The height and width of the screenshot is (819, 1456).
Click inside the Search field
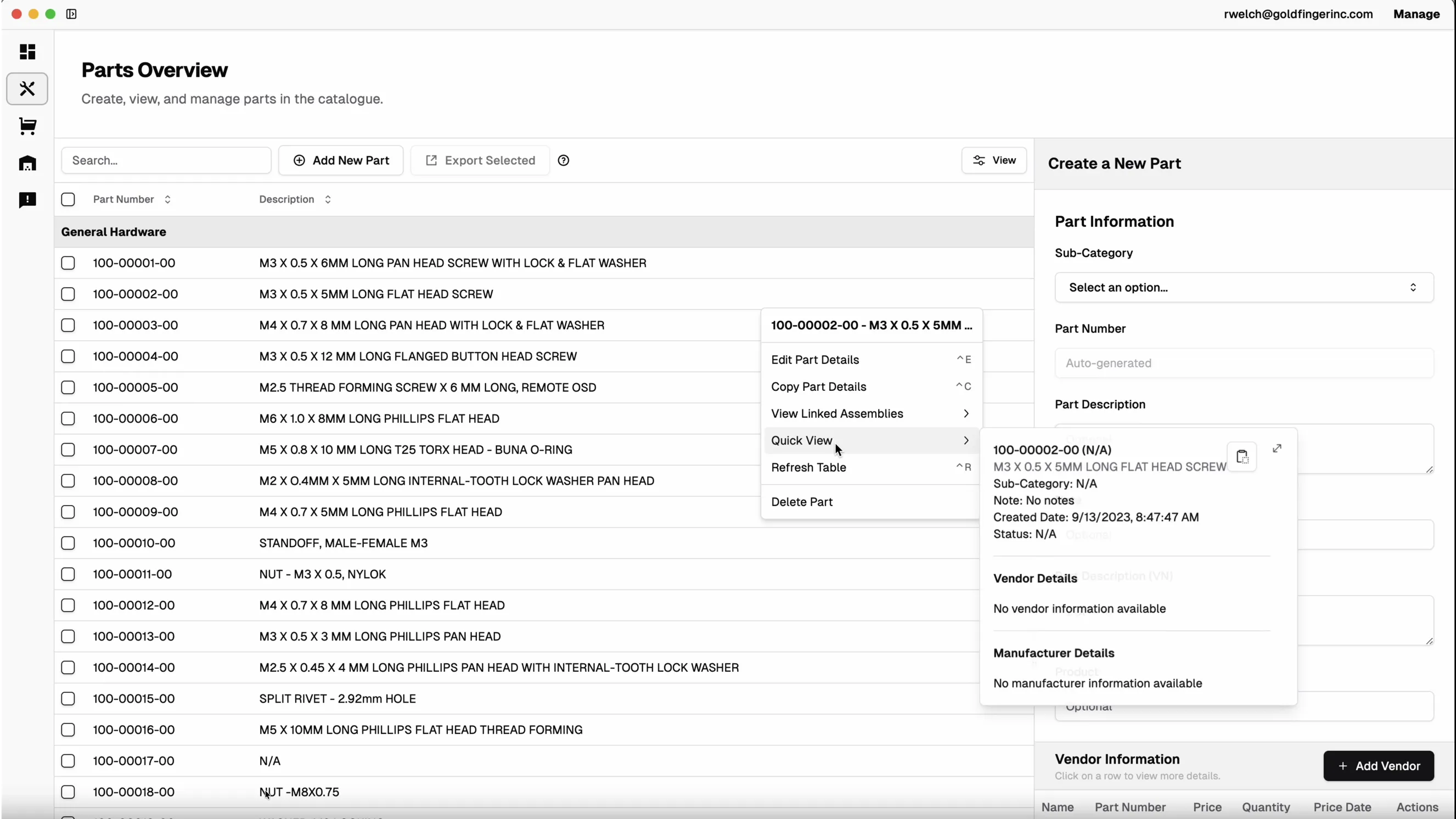[x=166, y=160]
